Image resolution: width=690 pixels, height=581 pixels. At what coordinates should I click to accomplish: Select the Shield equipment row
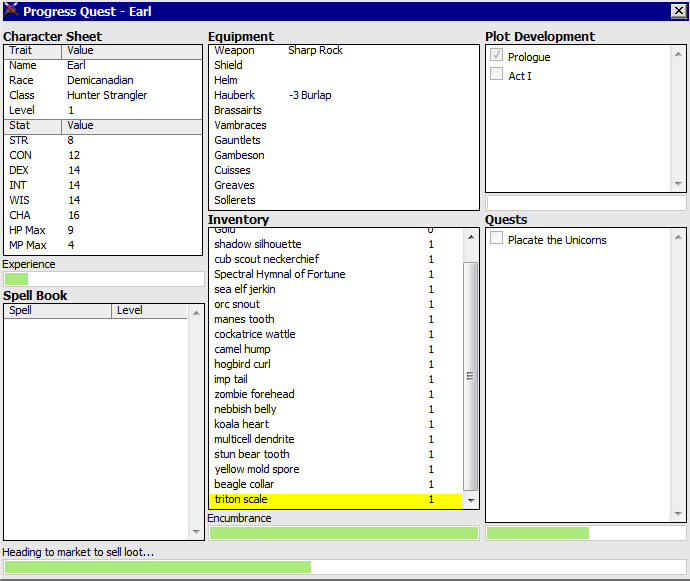click(344, 65)
